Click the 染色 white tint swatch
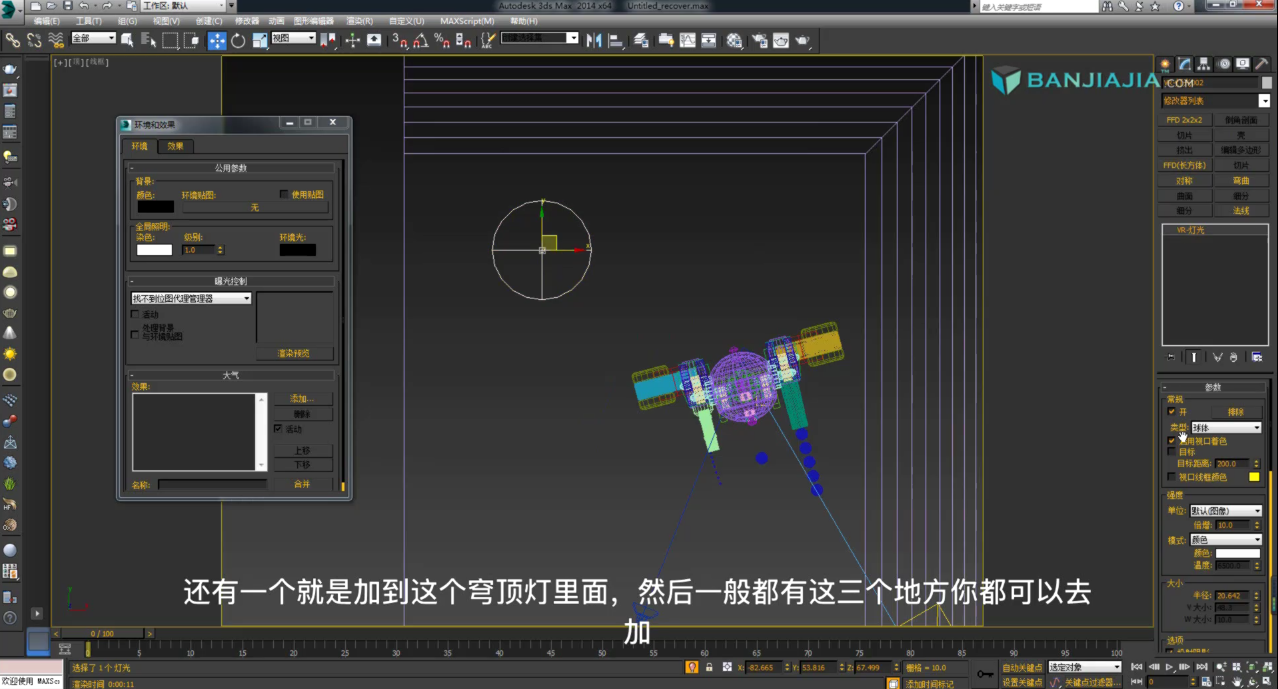 tap(154, 250)
